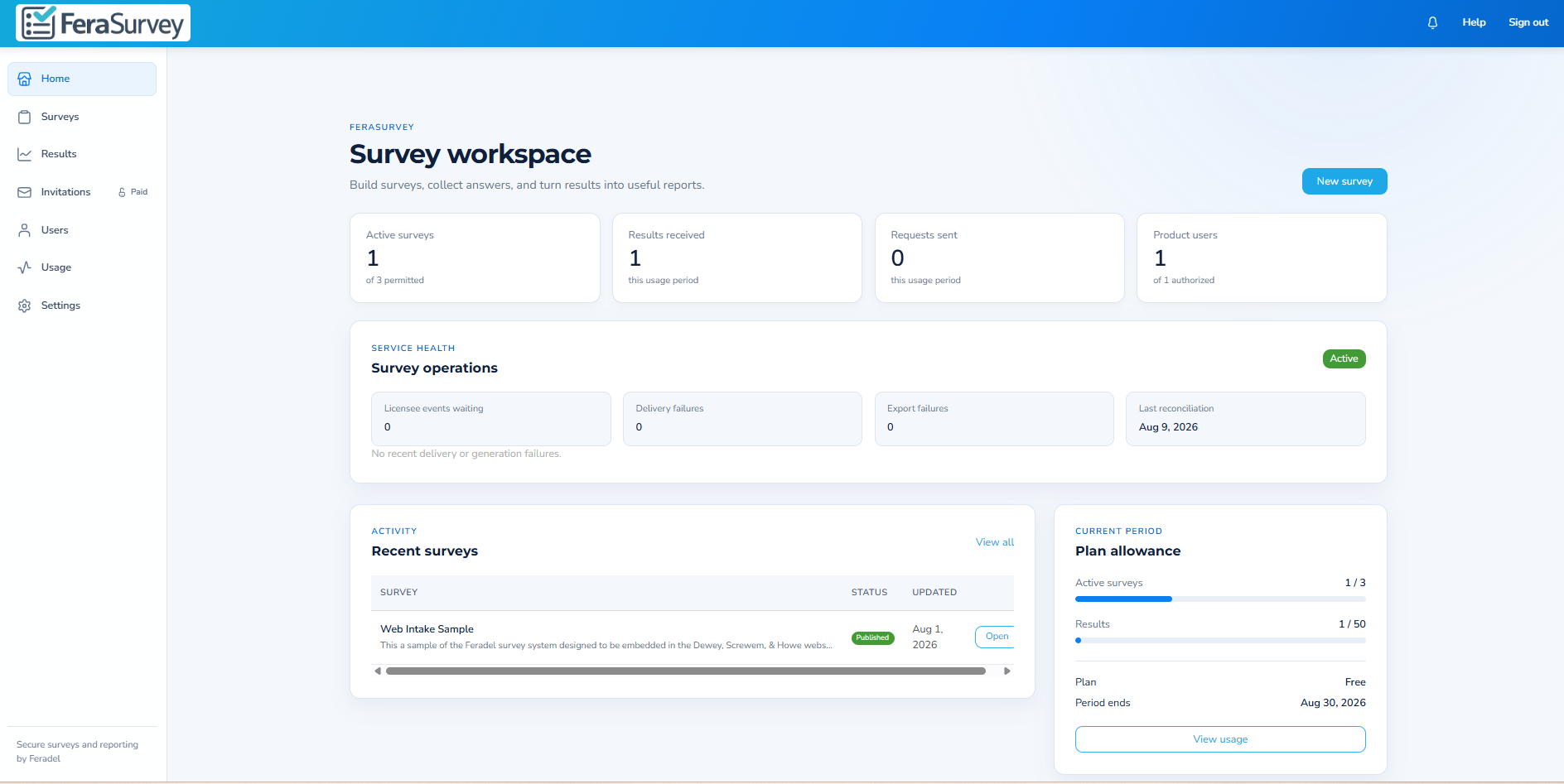Click the Delivery failures tile

[x=742, y=419]
